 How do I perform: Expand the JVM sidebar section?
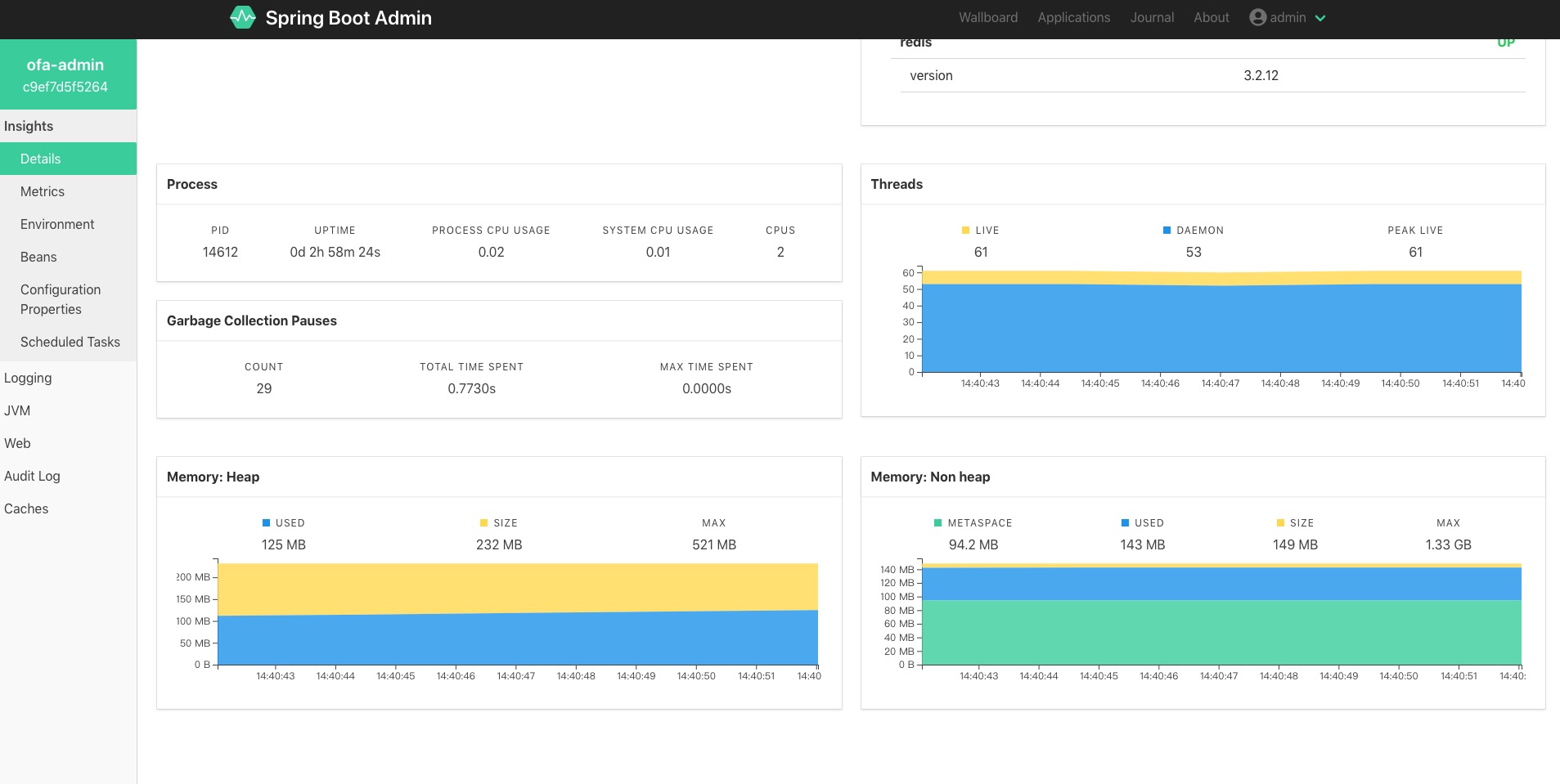(x=68, y=410)
